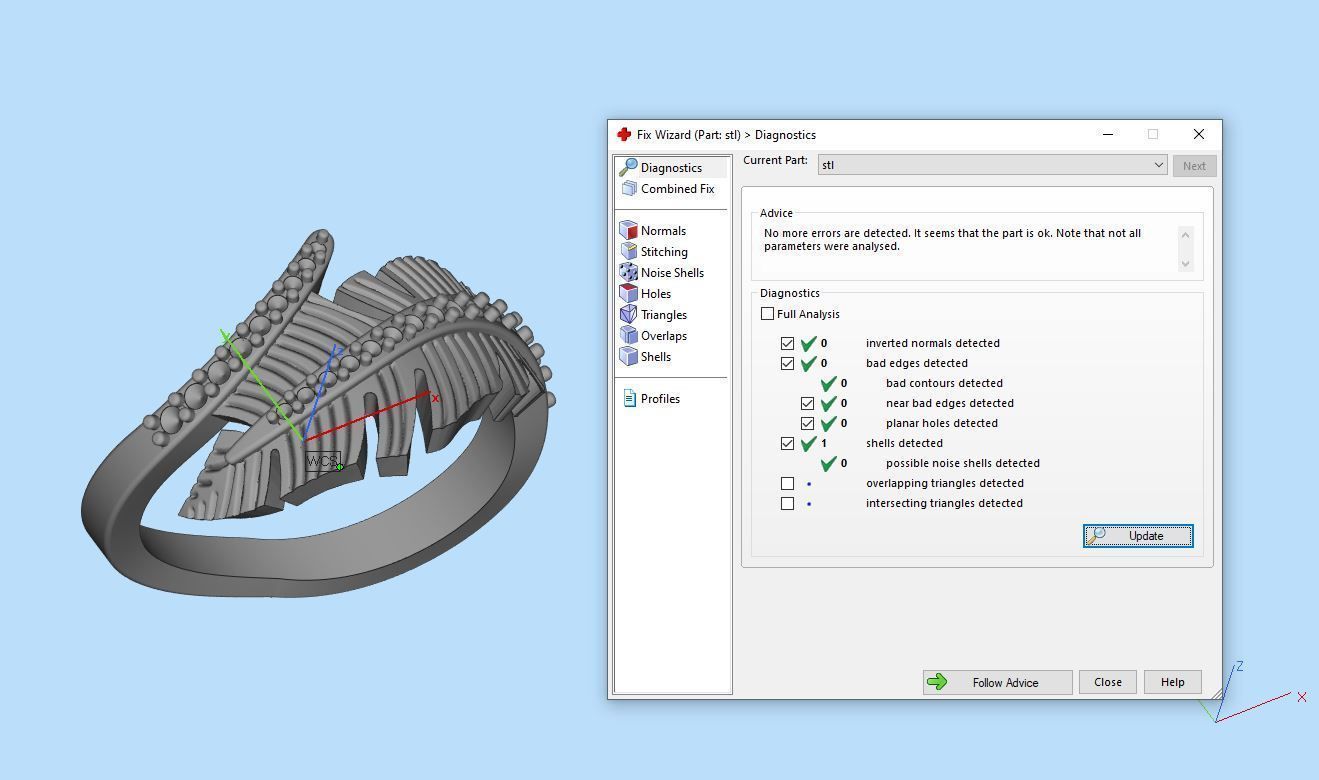The image size is (1319, 780).
Task: Click the 'bad contours detected' text
Action: [x=944, y=383]
